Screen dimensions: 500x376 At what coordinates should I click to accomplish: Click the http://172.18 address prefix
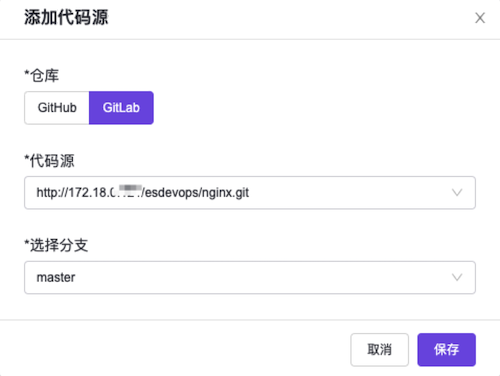pyautogui.click(x=71, y=193)
